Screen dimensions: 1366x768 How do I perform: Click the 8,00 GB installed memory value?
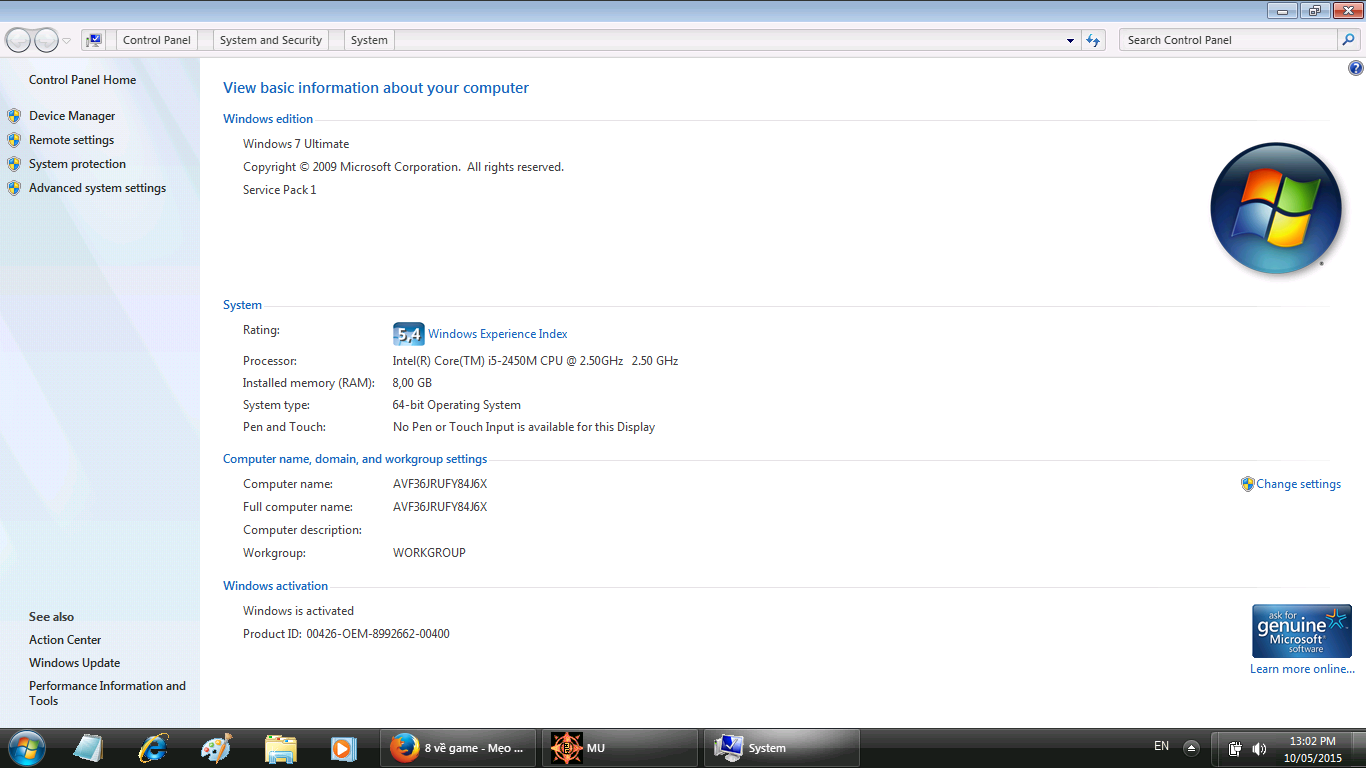point(412,383)
